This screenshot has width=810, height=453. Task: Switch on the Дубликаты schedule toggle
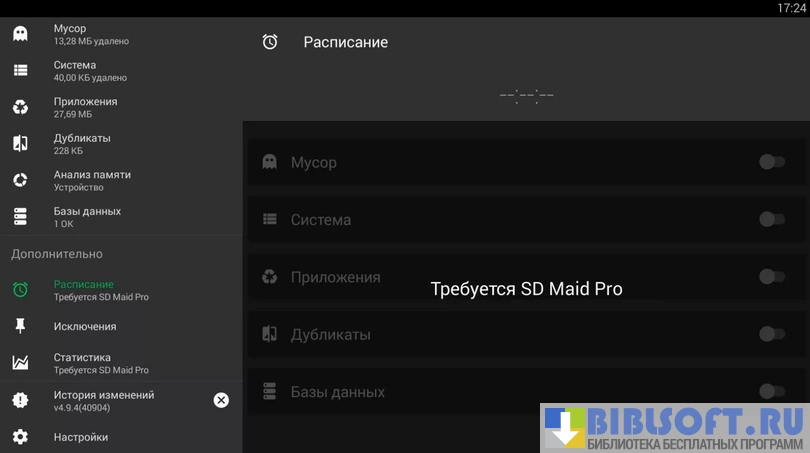pos(771,334)
